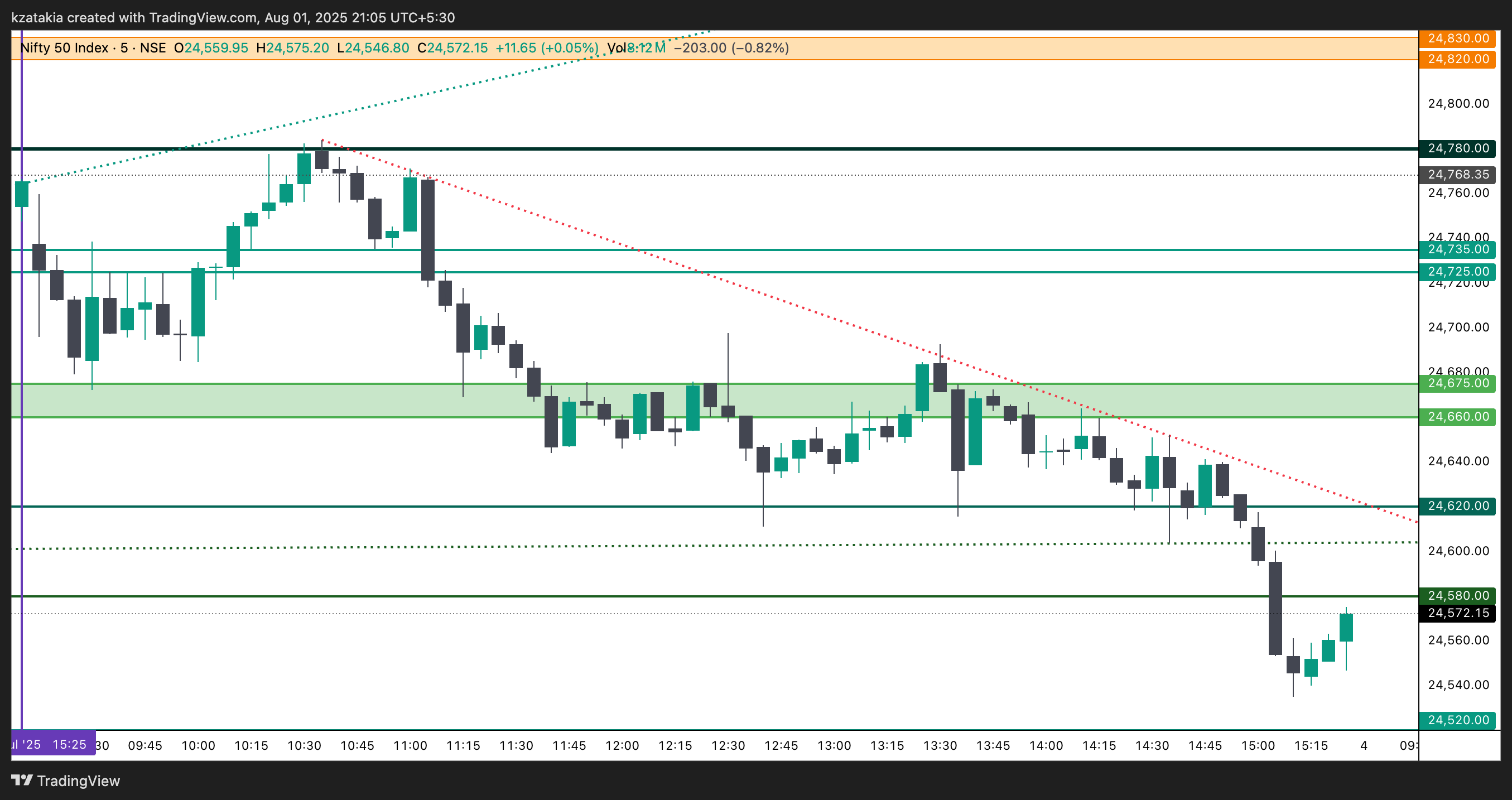The width and height of the screenshot is (1512, 800).
Task: Select the 24,780.00 dark level label
Action: click(x=1458, y=148)
